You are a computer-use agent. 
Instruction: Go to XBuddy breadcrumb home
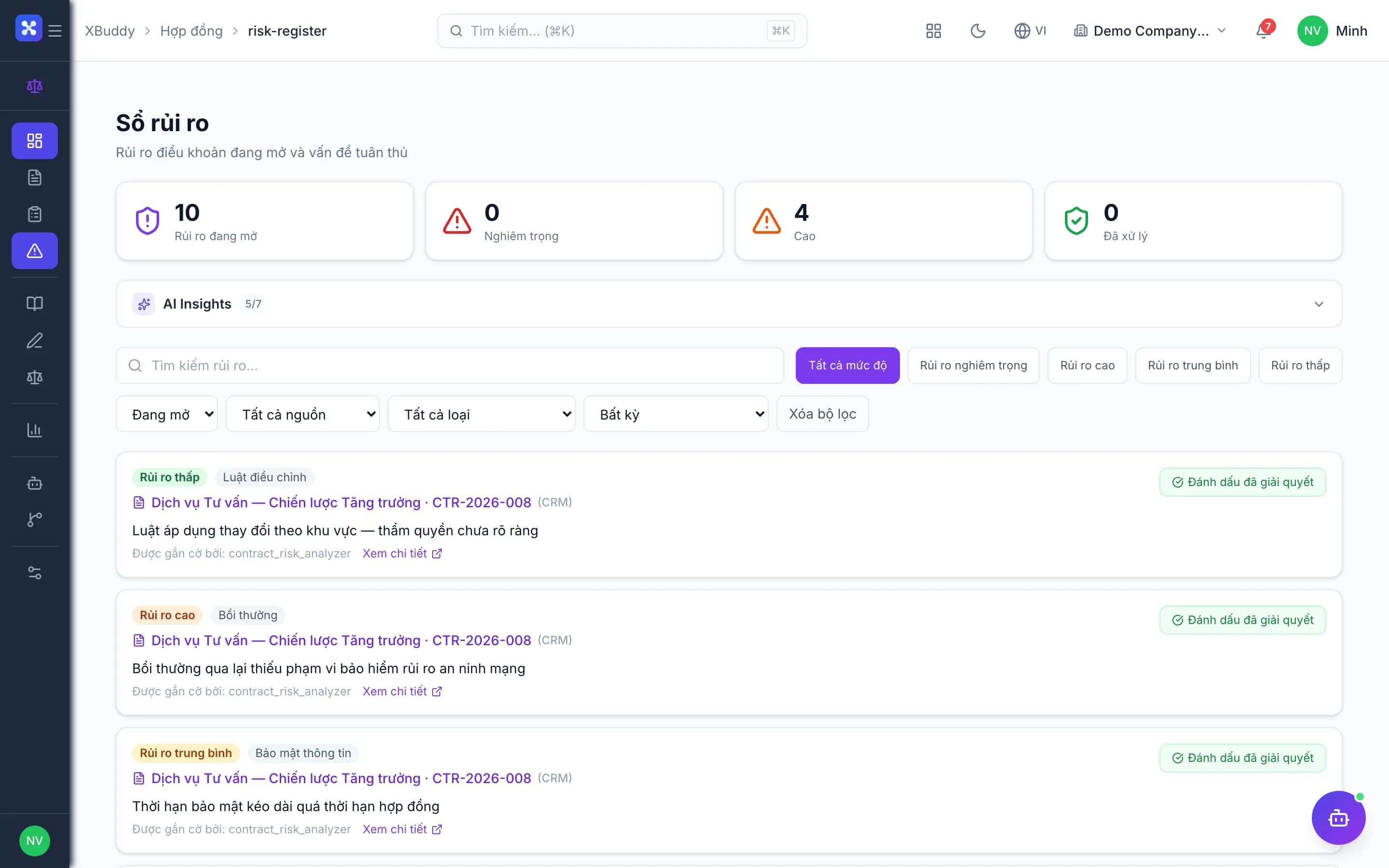coord(109,31)
